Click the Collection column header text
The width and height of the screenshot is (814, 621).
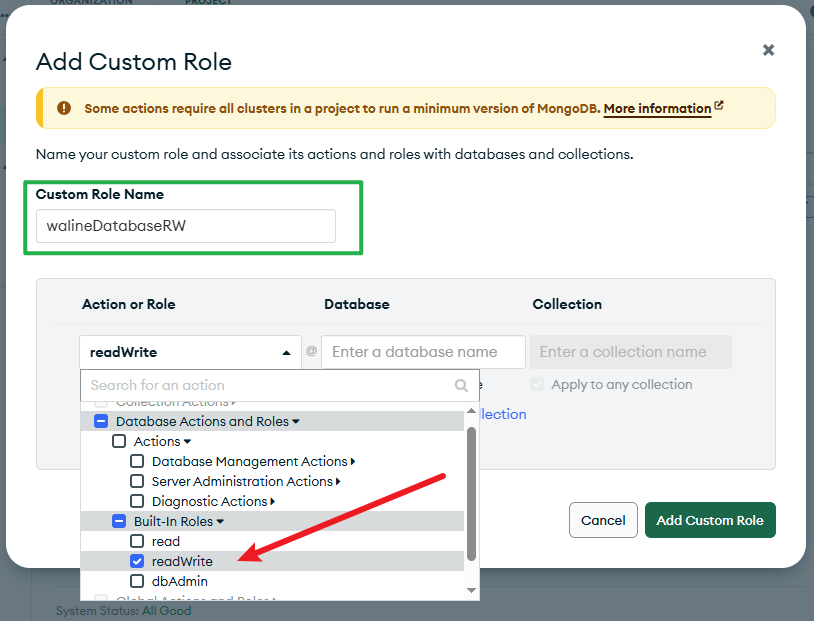(567, 304)
